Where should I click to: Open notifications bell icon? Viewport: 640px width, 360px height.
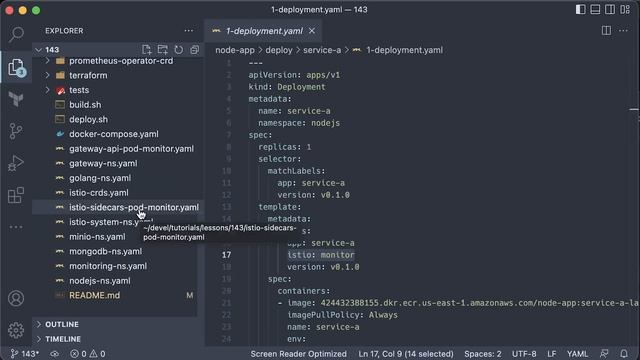point(624,353)
